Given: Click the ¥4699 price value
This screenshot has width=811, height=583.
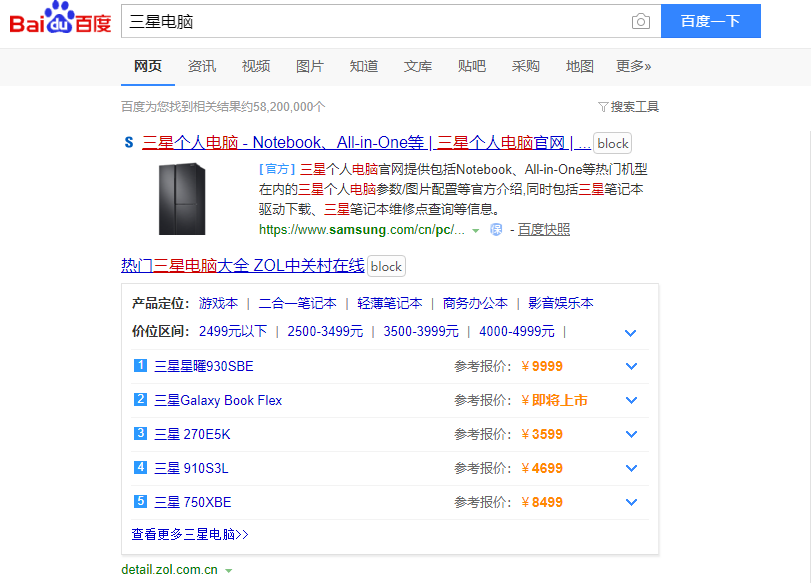Looking at the screenshot, I should (x=542, y=468).
